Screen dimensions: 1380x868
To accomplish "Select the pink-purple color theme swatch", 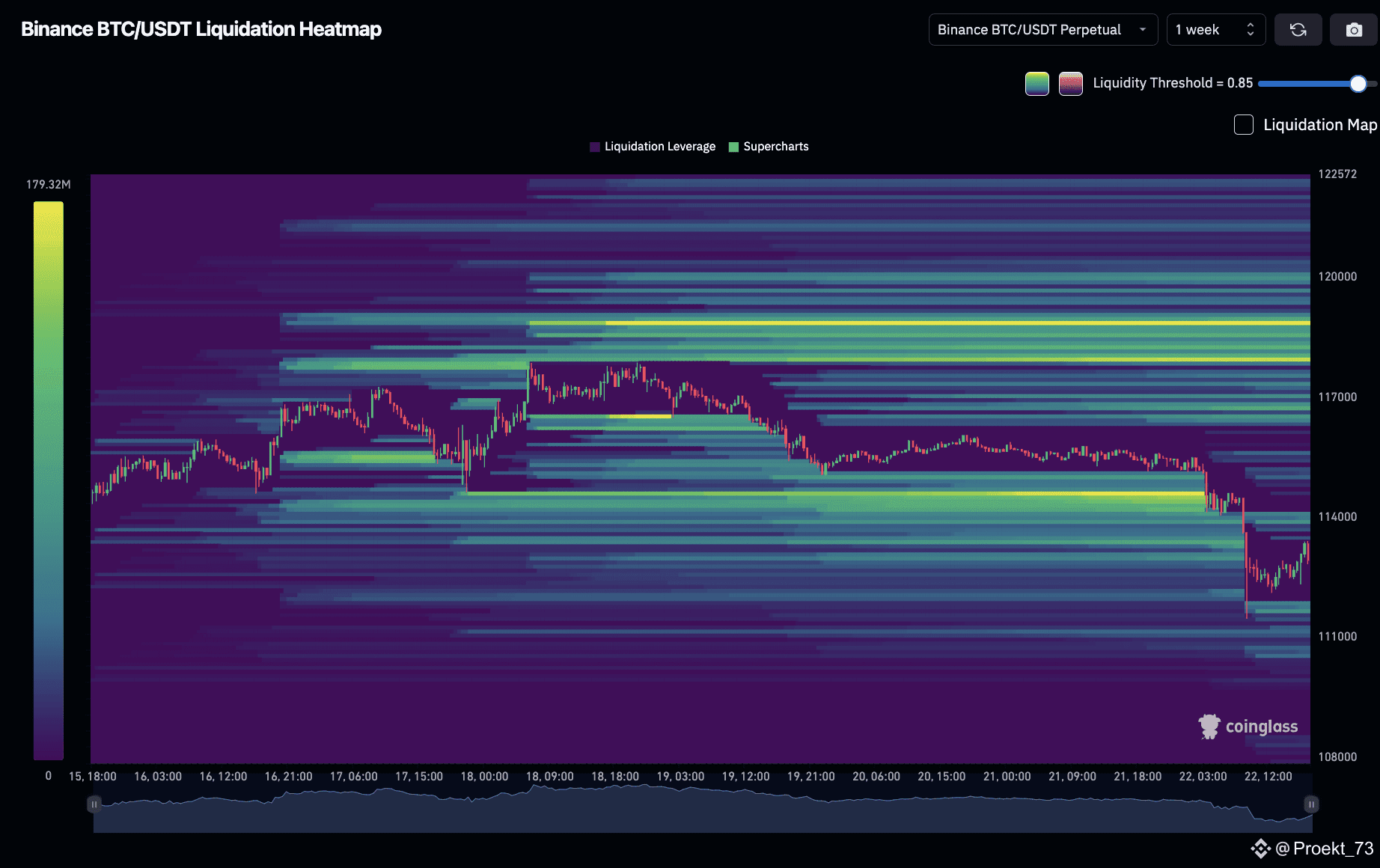I will (x=1071, y=84).
